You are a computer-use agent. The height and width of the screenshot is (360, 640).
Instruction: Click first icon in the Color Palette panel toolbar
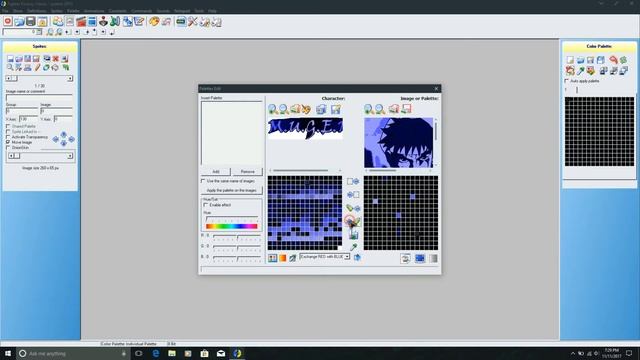point(570,60)
